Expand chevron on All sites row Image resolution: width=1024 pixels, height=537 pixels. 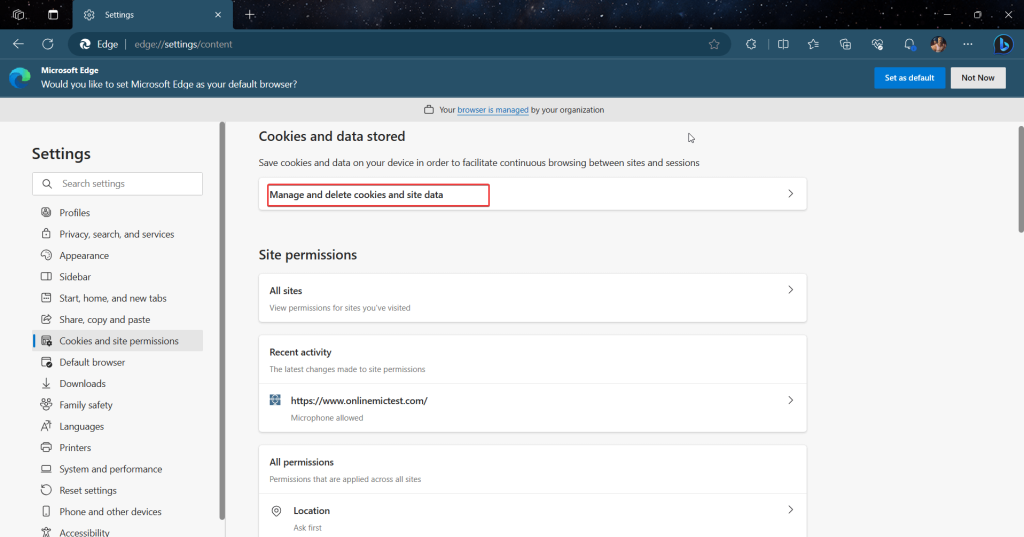point(790,290)
